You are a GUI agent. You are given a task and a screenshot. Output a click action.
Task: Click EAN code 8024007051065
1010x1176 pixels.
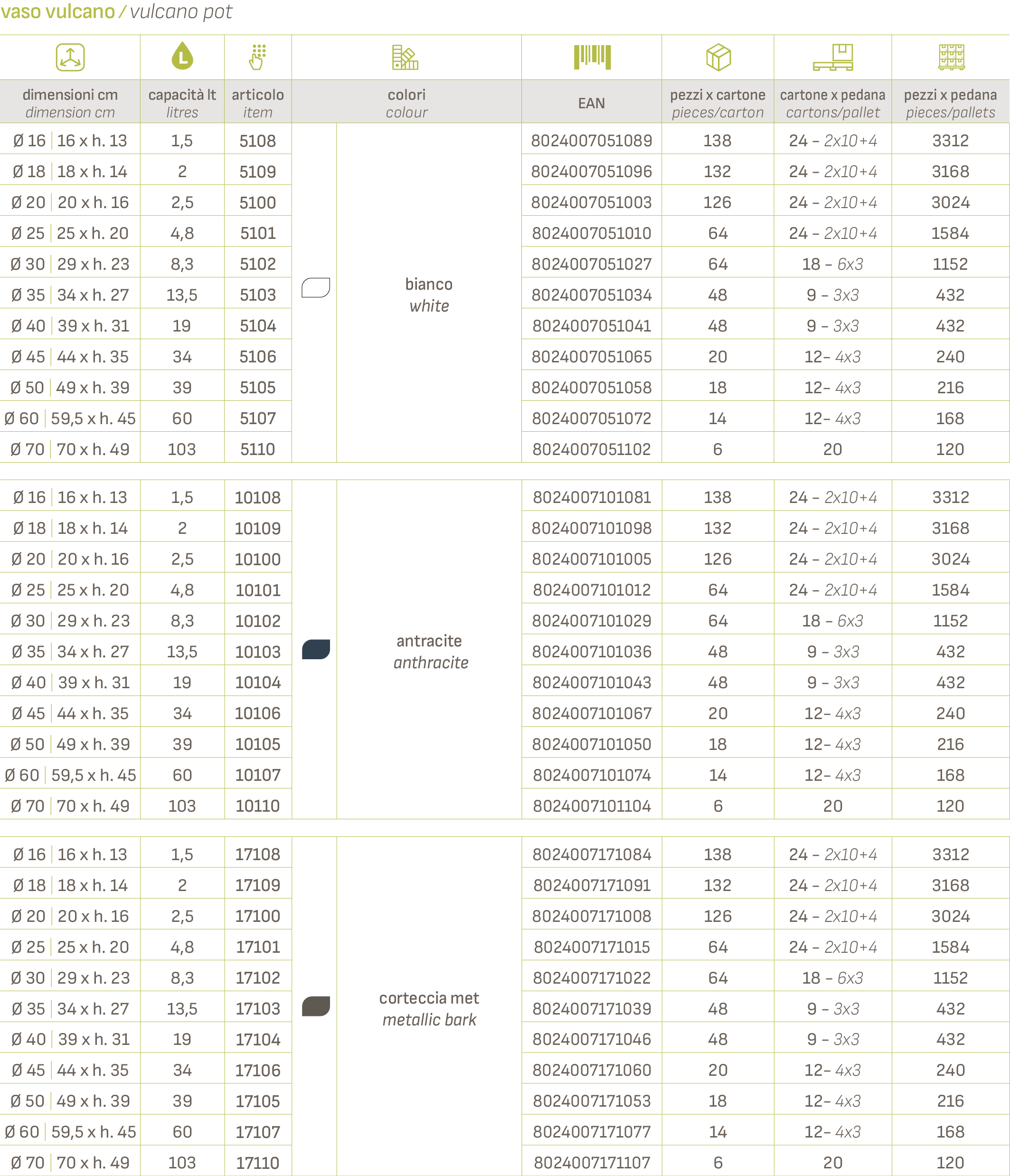point(591,357)
